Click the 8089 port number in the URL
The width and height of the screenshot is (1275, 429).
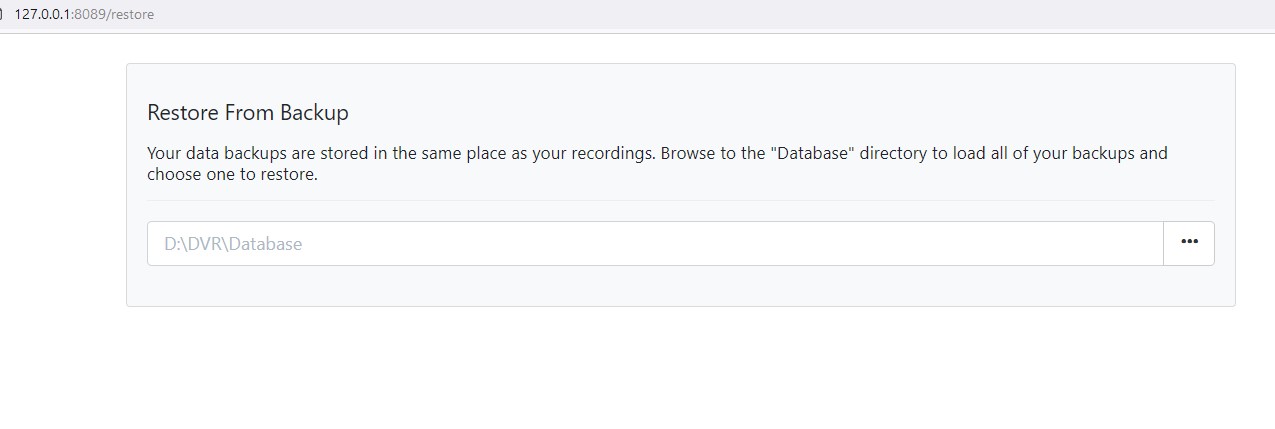[x=88, y=15]
